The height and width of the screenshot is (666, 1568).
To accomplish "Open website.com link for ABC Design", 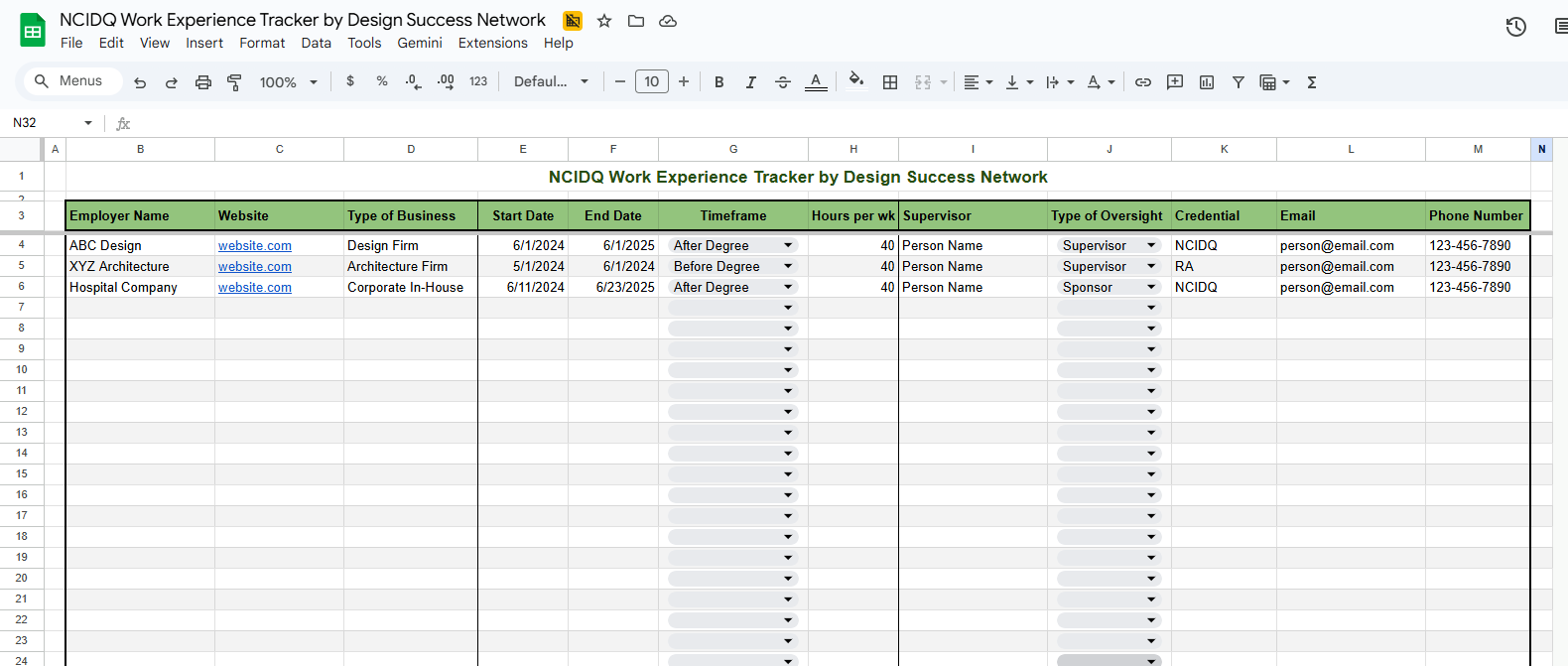I will click(x=255, y=246).
